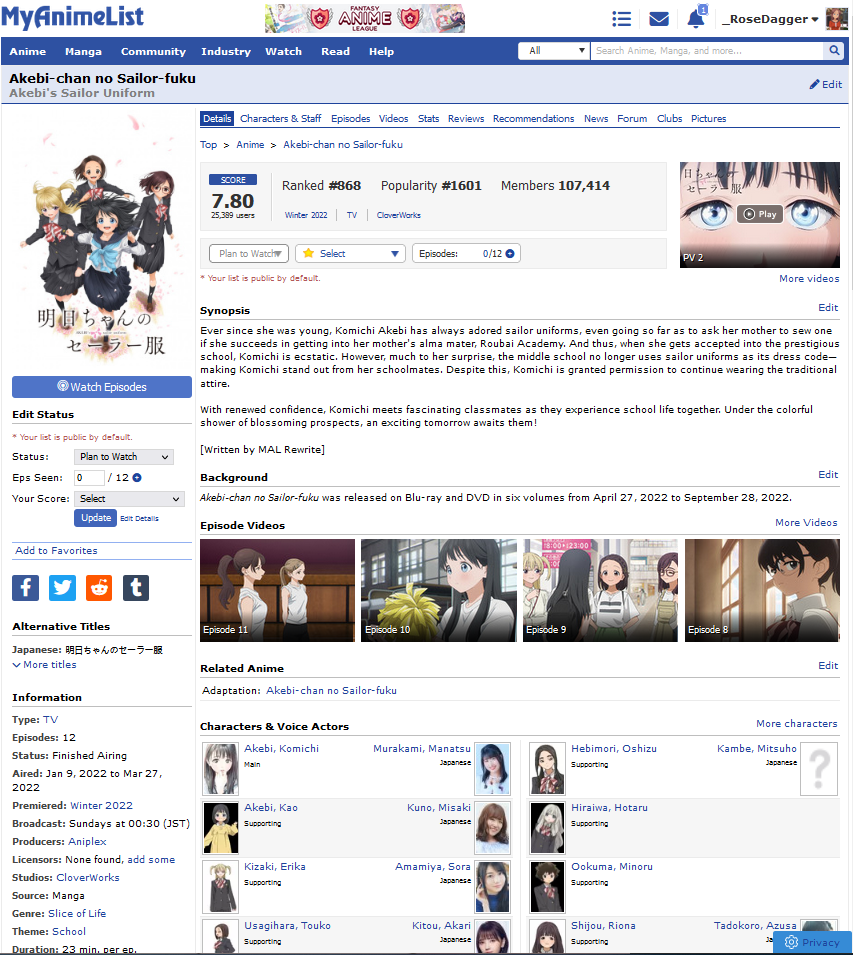Screen dimensions: 853x955
Task: Open the list menu icon in header
Action: pos(621,19)
